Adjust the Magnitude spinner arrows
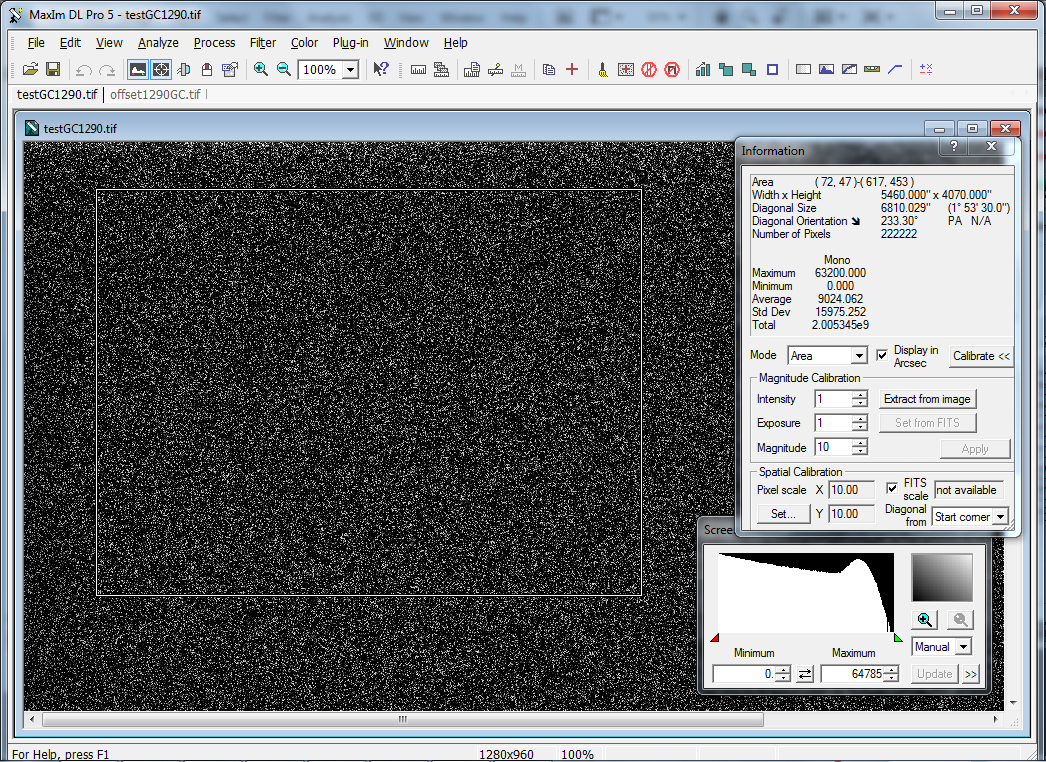This screenshot has height=762, width=1046. pyautogui.click(x=860, y=447)
